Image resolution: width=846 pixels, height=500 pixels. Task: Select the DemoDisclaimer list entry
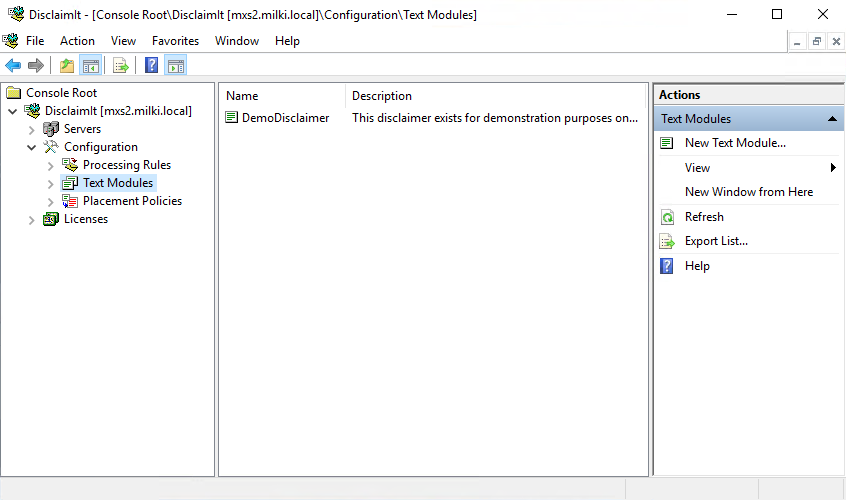[285, 118]
